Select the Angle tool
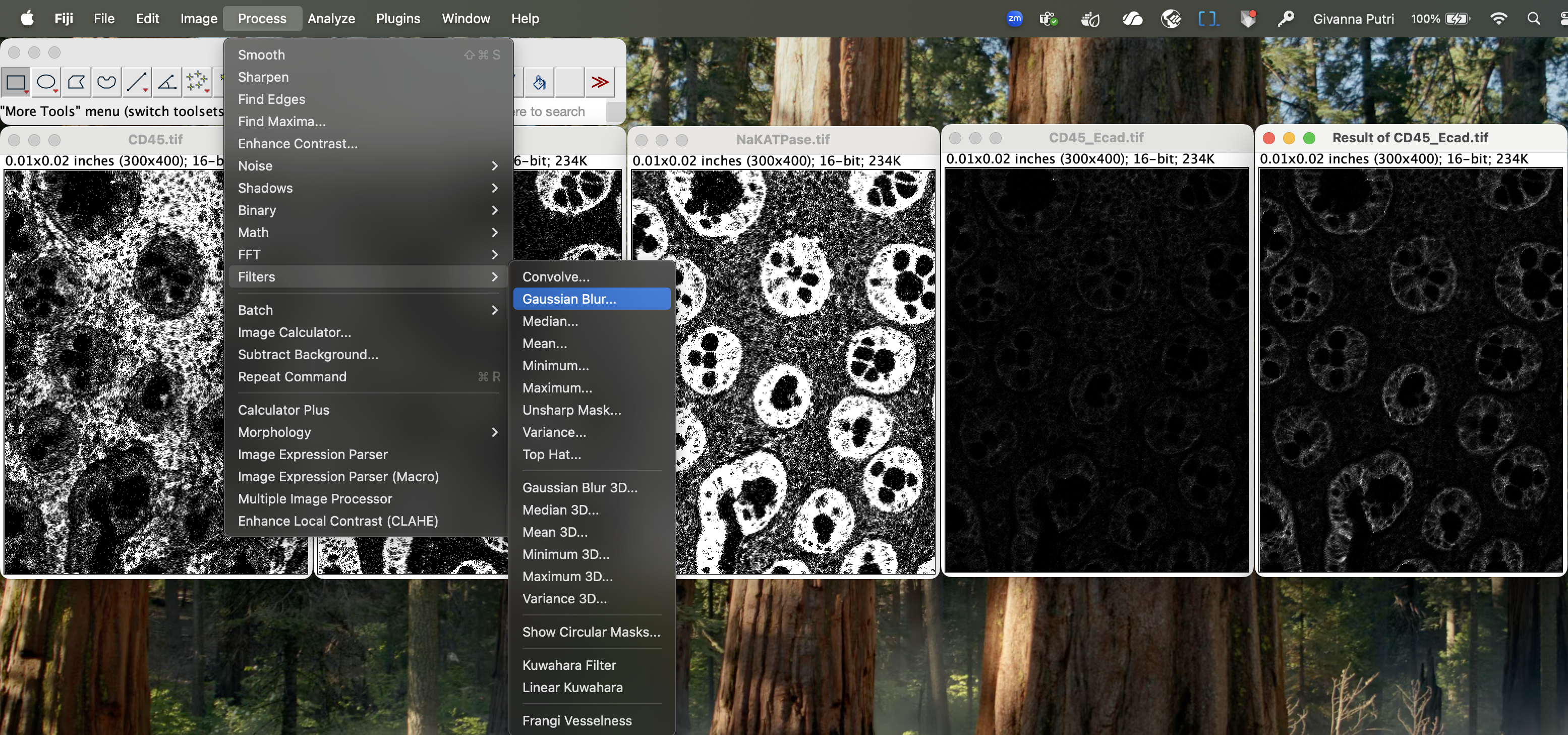 coord(167,82)
